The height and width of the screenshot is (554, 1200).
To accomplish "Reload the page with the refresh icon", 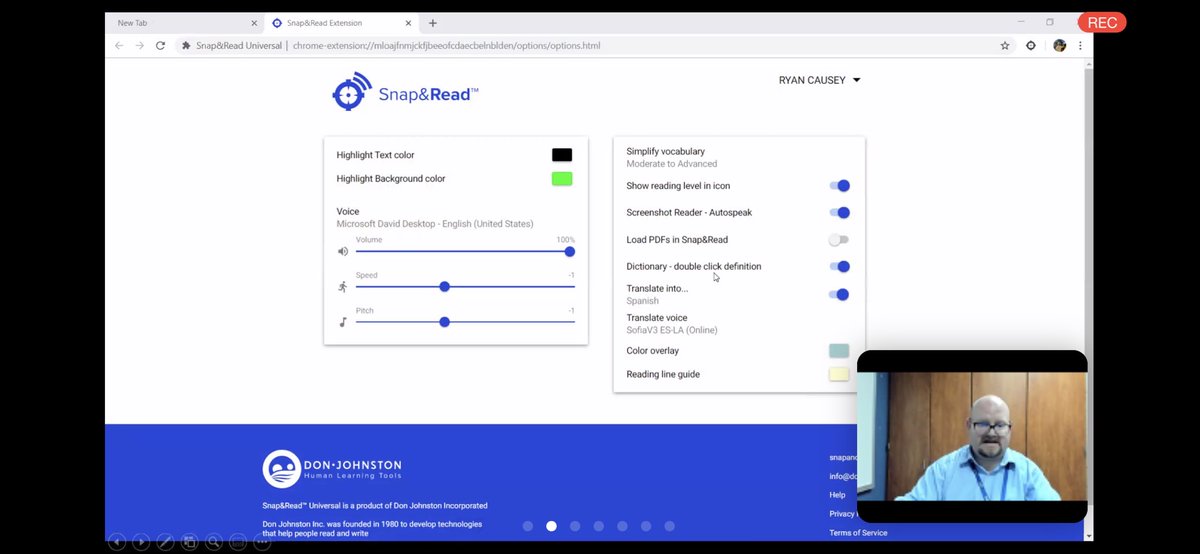I will tap(160, 45).
